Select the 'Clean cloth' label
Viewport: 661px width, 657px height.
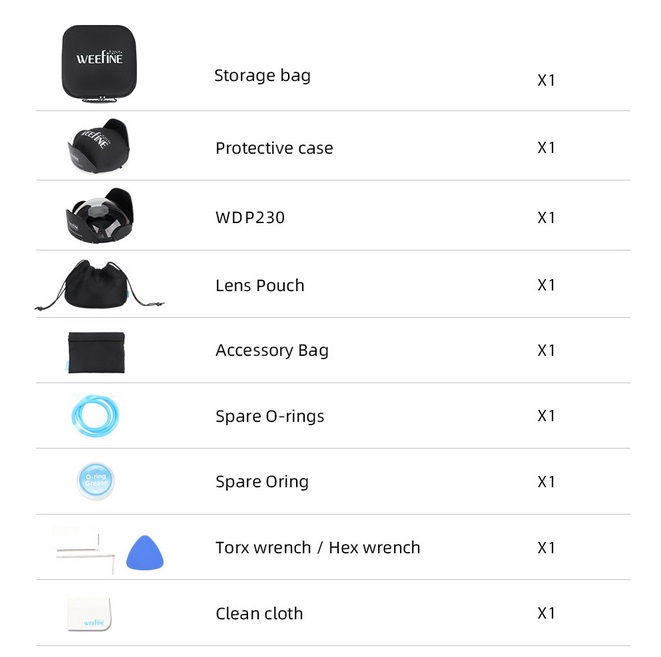click(259, 614)
